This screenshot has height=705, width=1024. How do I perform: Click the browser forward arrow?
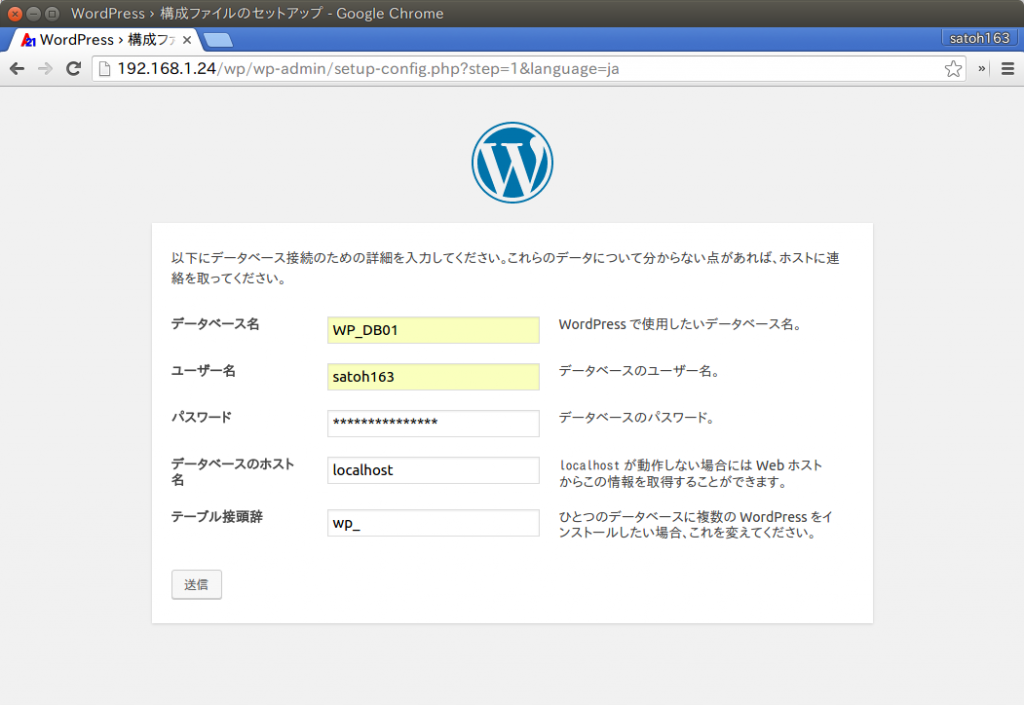45,69
